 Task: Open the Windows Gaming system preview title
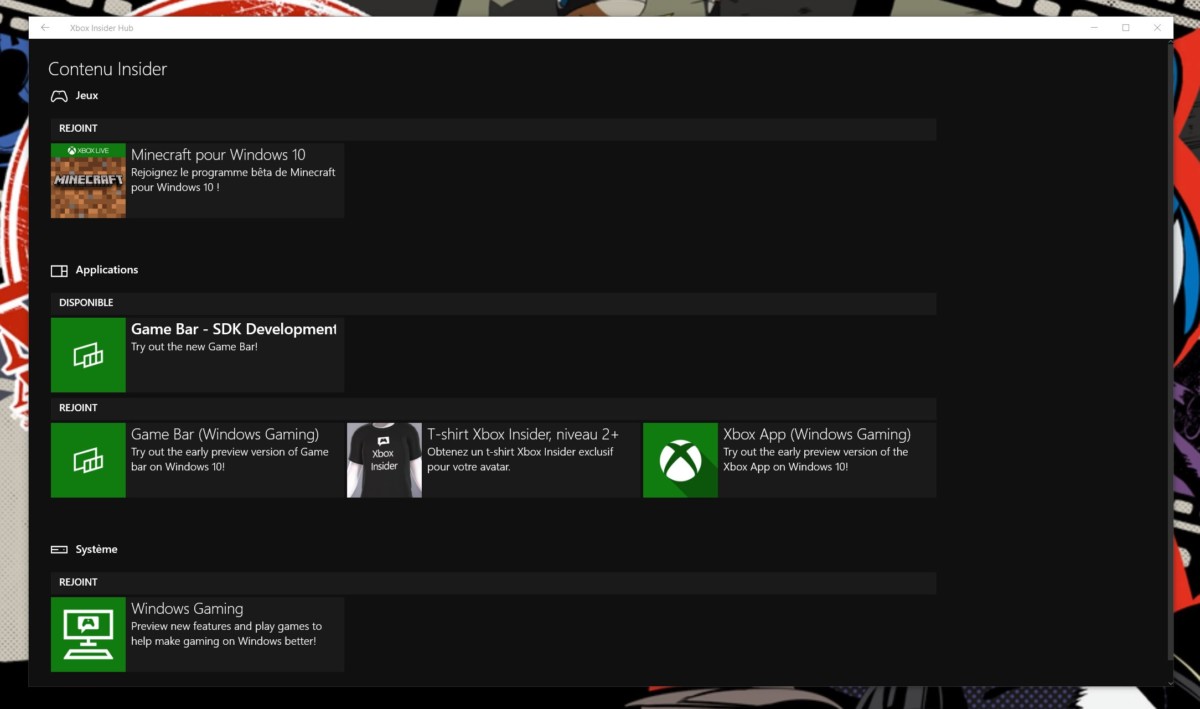(187, 609)
